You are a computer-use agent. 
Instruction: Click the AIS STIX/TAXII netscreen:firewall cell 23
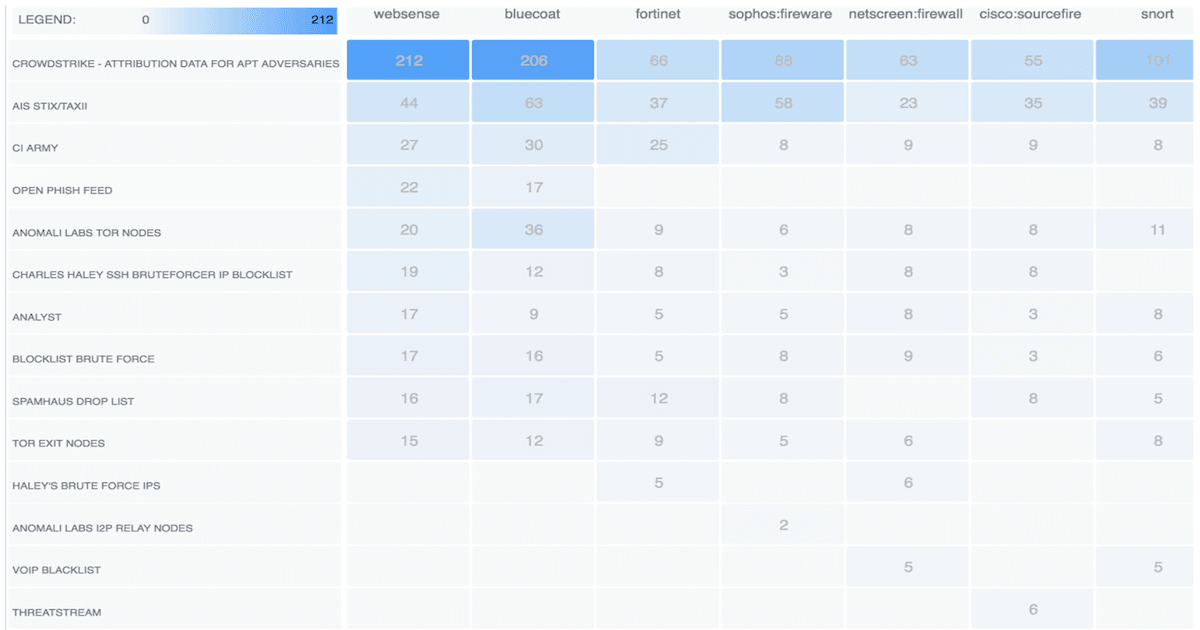(907, 102)
